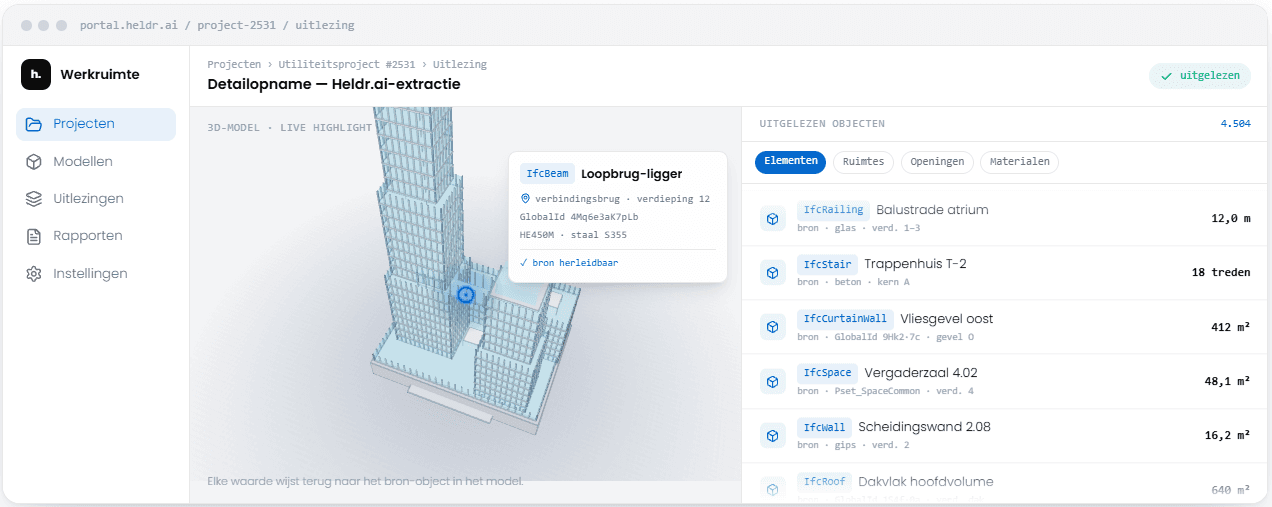
Task: Click the 18 treden value
Action: [1221, 272]
